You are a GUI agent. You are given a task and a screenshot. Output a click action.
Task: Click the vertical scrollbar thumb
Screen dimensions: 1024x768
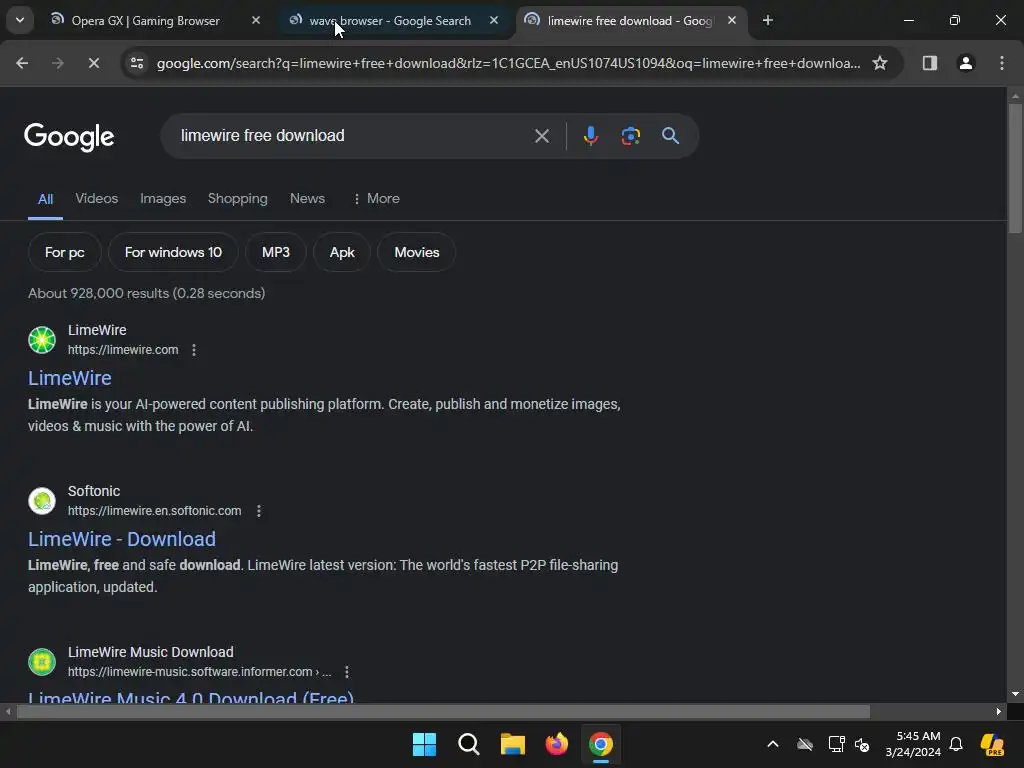point(1015,168)
